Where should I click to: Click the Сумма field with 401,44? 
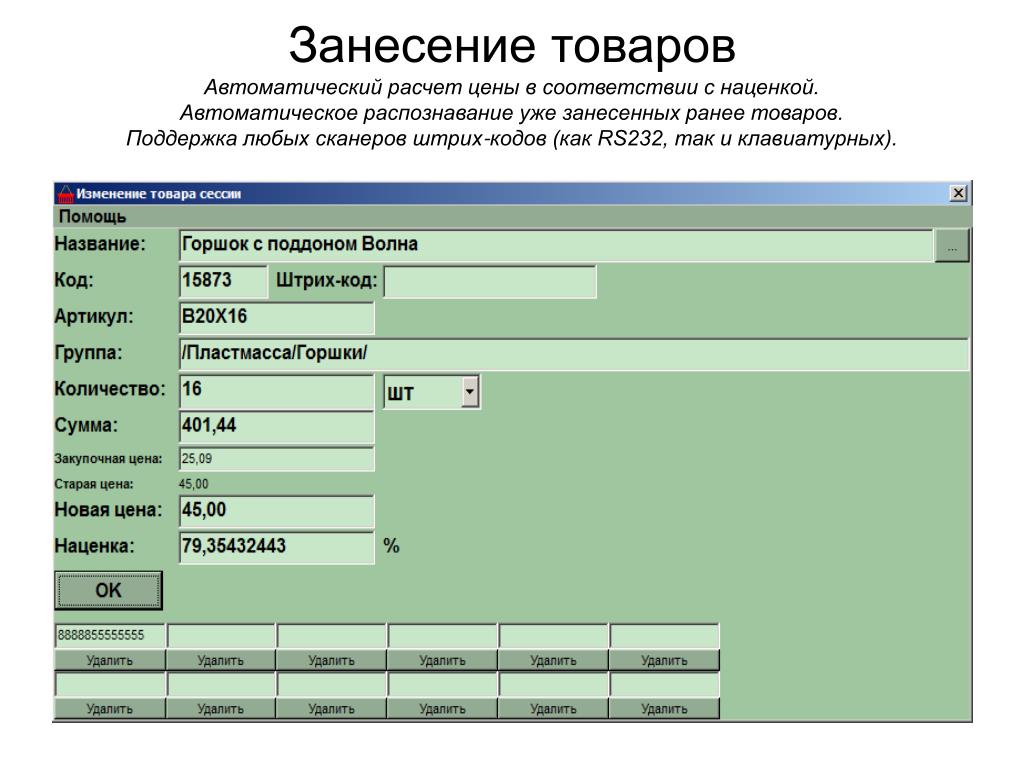pyautogui.click(x=276, y=427)
